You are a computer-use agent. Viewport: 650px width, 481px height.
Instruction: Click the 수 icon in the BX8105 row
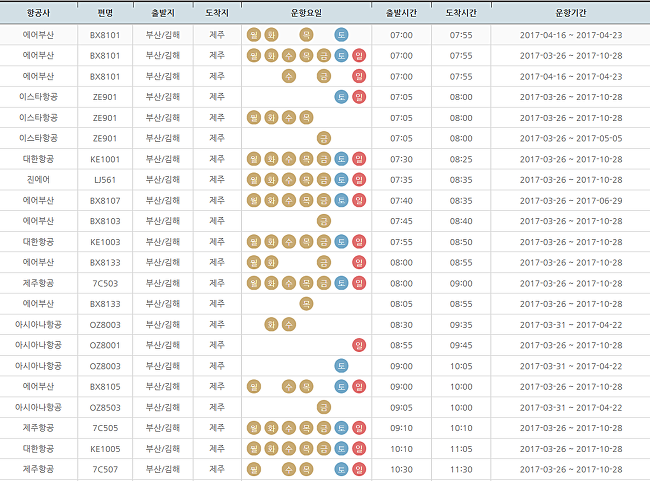(x=289, y=386)
